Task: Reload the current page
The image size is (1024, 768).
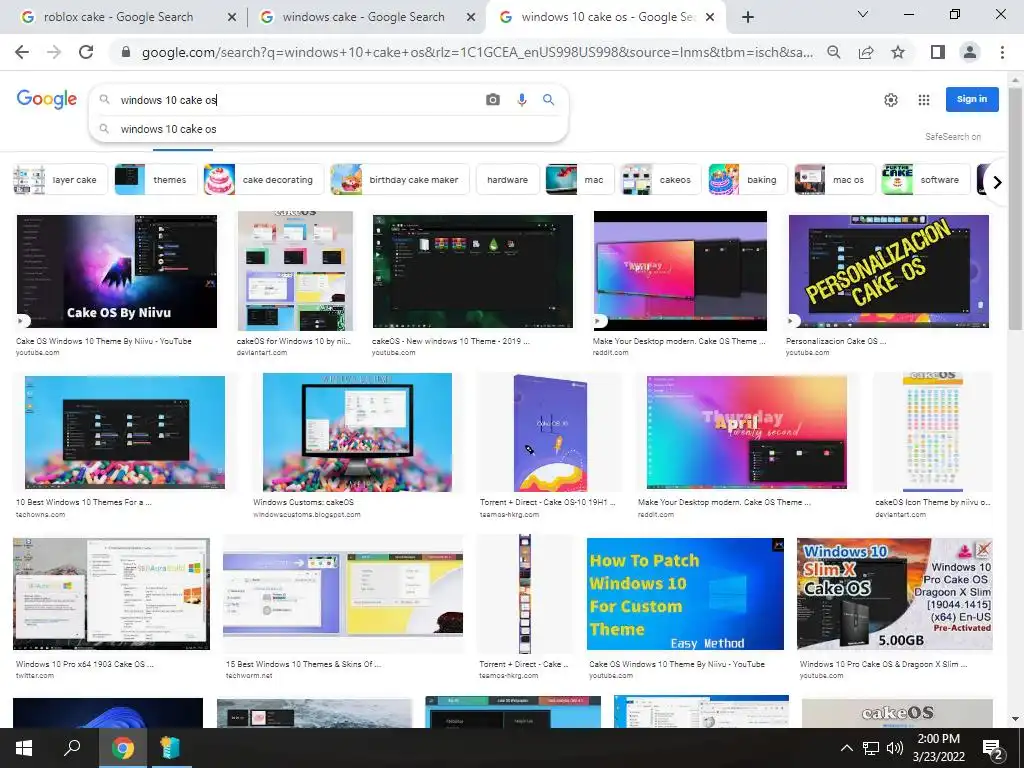Action: click(x=86, y=52)
